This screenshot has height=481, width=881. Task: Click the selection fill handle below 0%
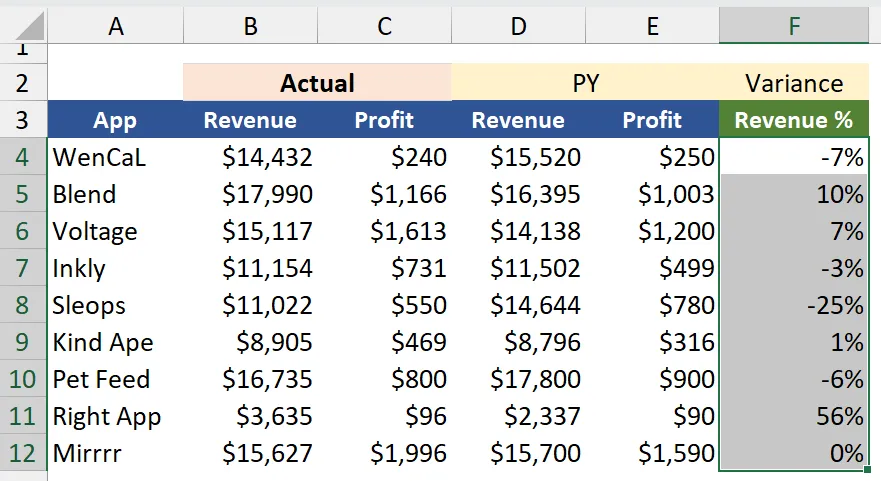[x=868, y=470]
